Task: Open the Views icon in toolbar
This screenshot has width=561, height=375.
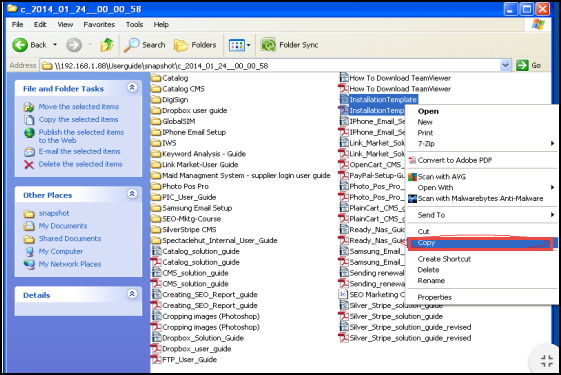Action: pyautogui.click(x=236, y=45)
